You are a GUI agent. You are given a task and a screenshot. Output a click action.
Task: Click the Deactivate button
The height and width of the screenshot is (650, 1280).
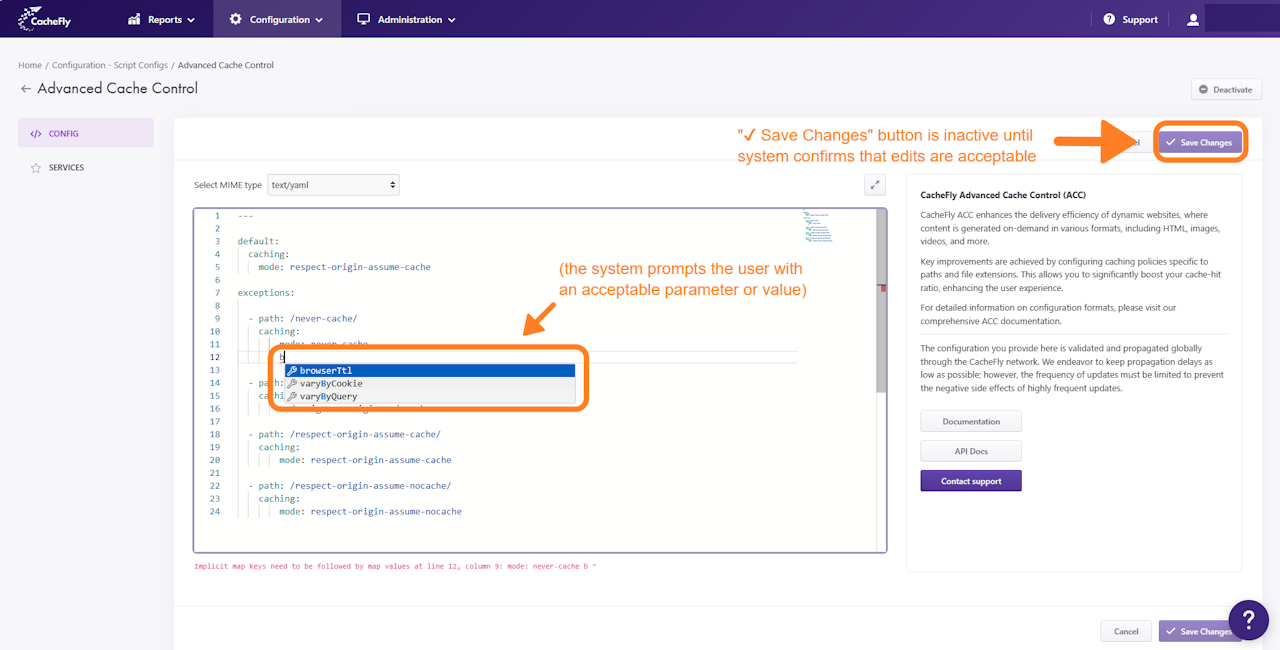coord(1226,89)
